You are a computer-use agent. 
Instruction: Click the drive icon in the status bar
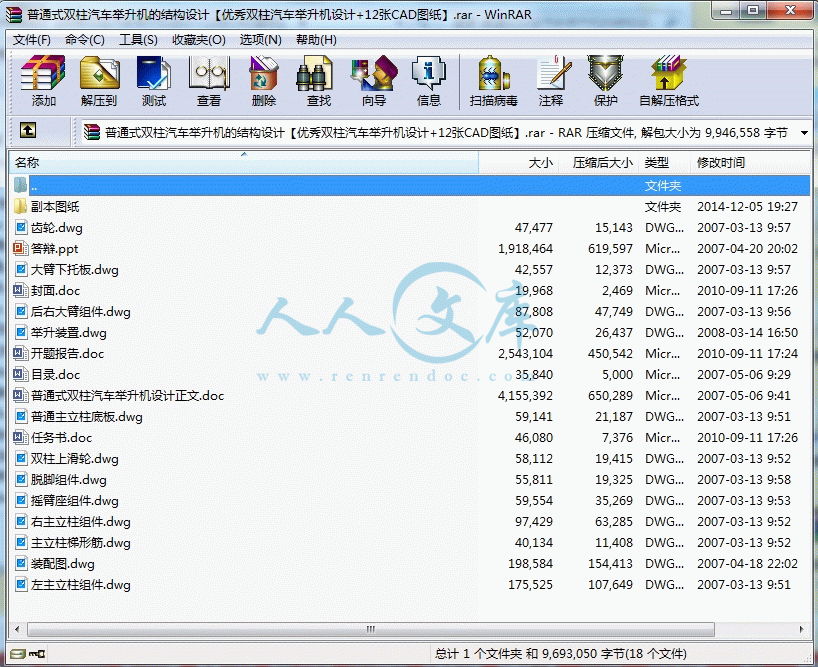(x=18, y=653)
